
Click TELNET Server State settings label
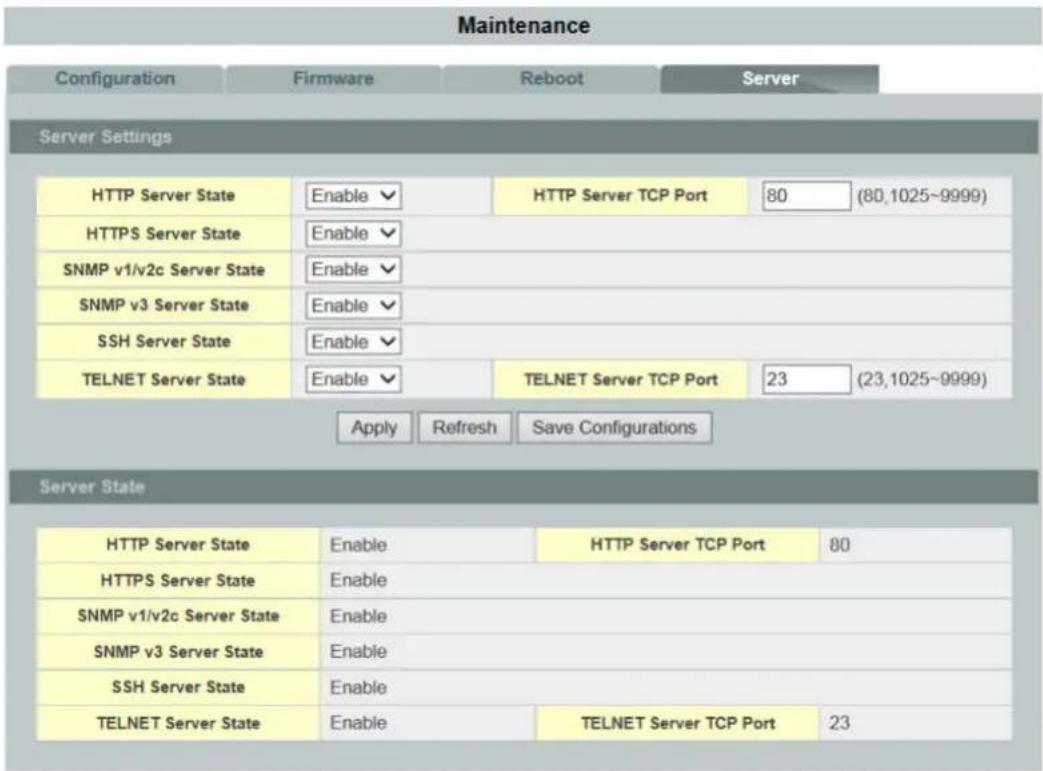coord(164,379)
